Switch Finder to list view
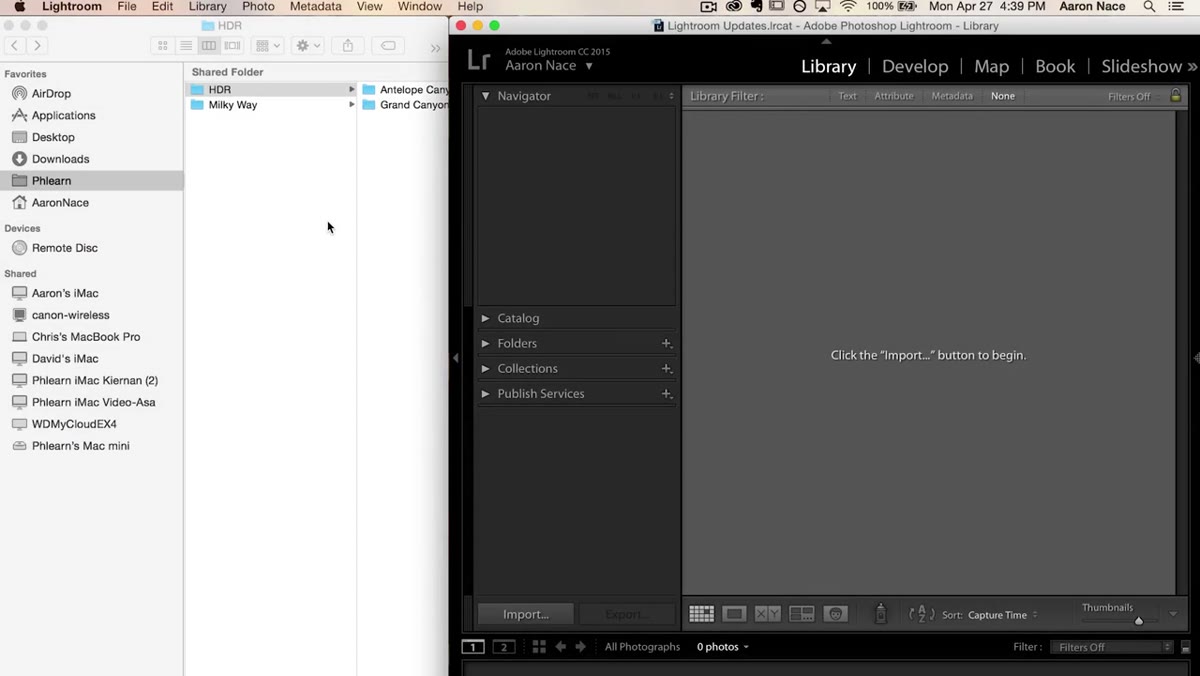The height and width of the screenshot is (676, 1200). 186,46
